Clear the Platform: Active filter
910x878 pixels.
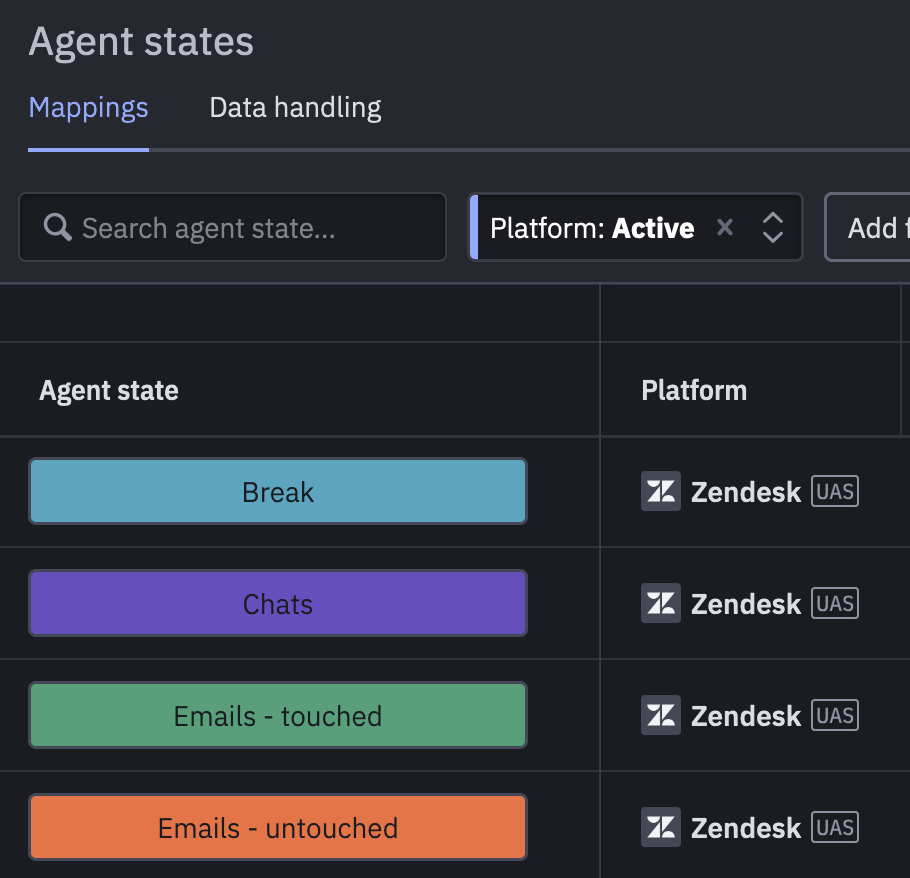coord(725,227)
